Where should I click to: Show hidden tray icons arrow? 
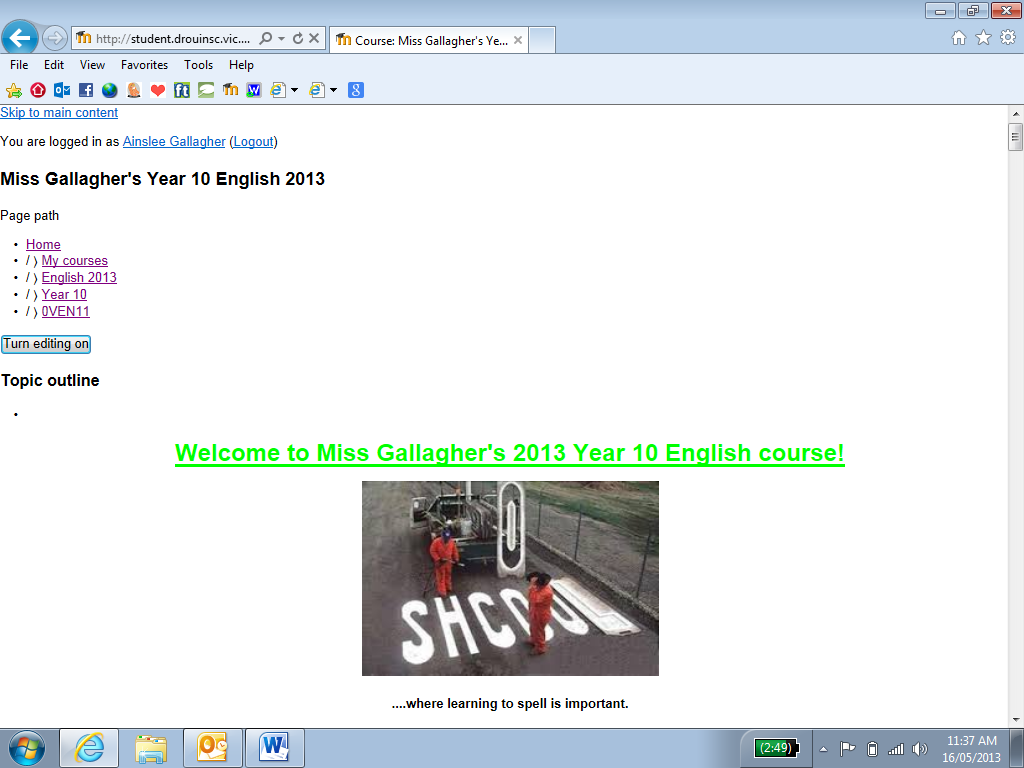click(x=824, y=749)
